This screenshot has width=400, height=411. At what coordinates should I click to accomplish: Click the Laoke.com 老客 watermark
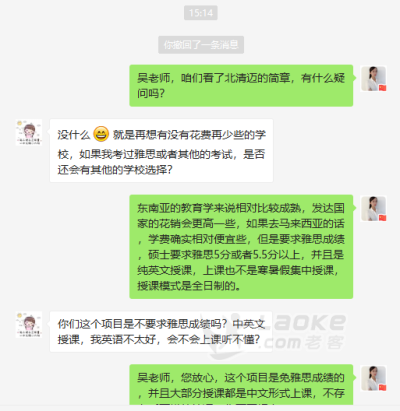tap(277, 333)
